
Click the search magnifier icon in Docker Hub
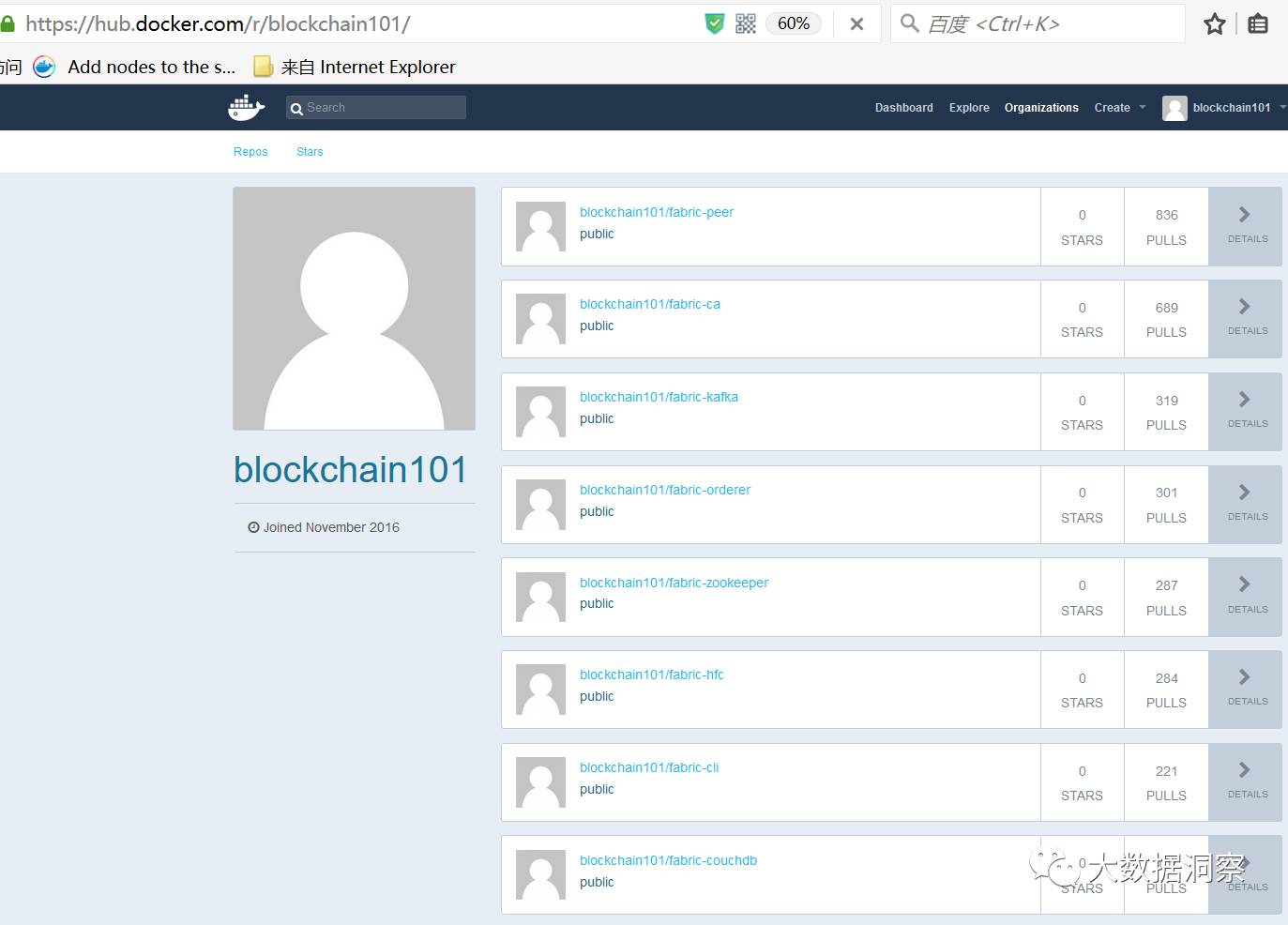coord(296,109)
